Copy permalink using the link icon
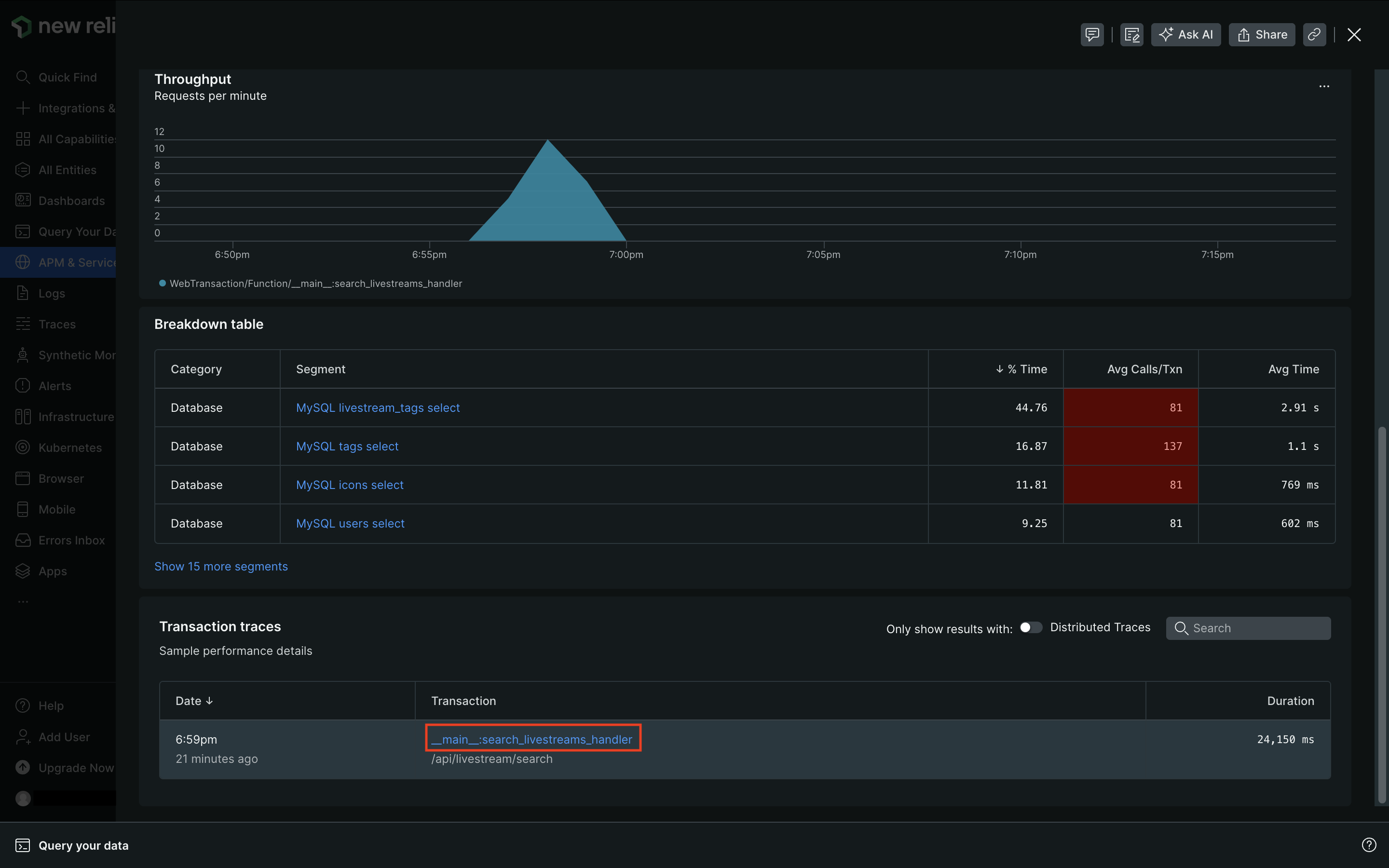1389x868 pixels. (x=1314, y=34)
